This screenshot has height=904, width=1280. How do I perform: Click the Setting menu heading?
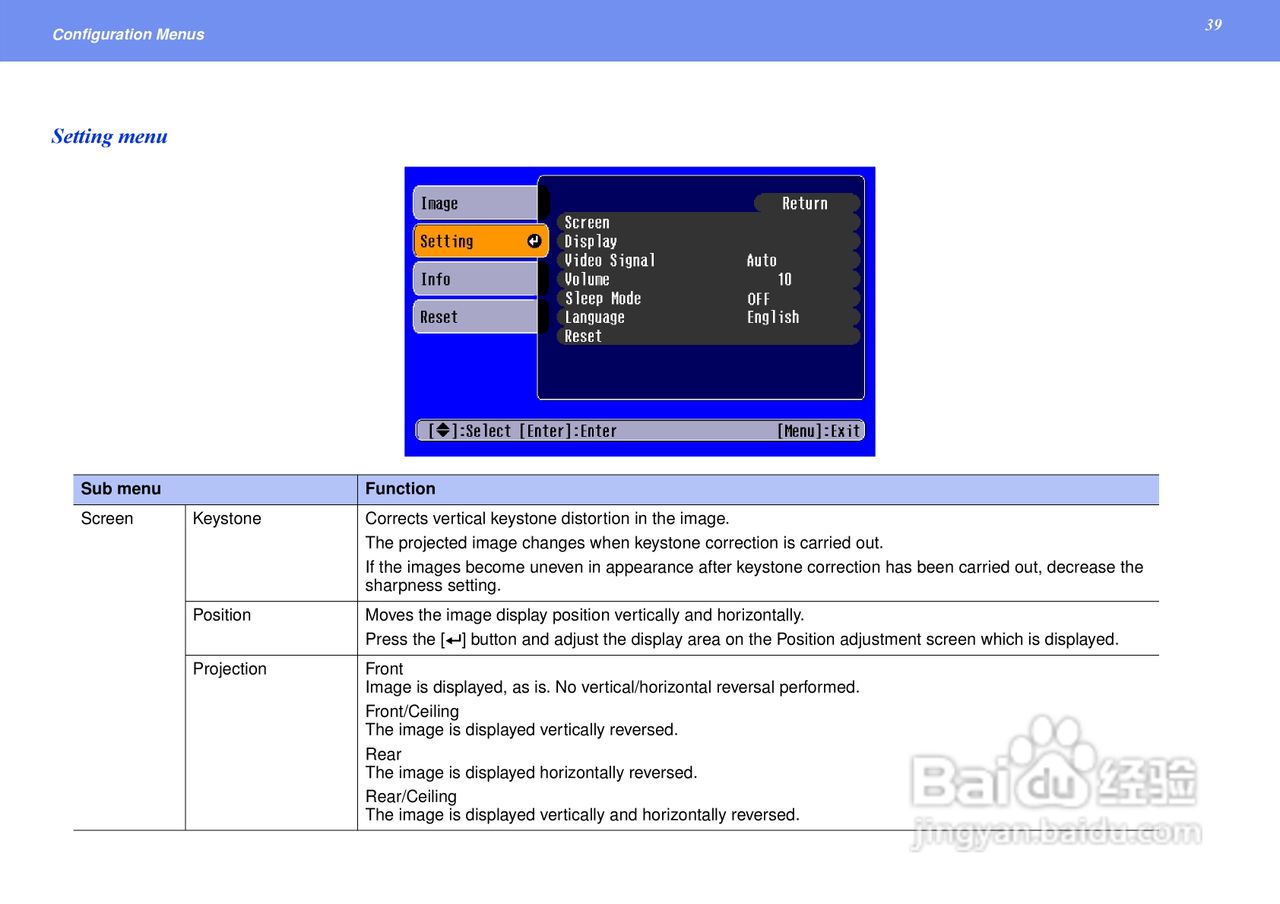pos(110,136)
